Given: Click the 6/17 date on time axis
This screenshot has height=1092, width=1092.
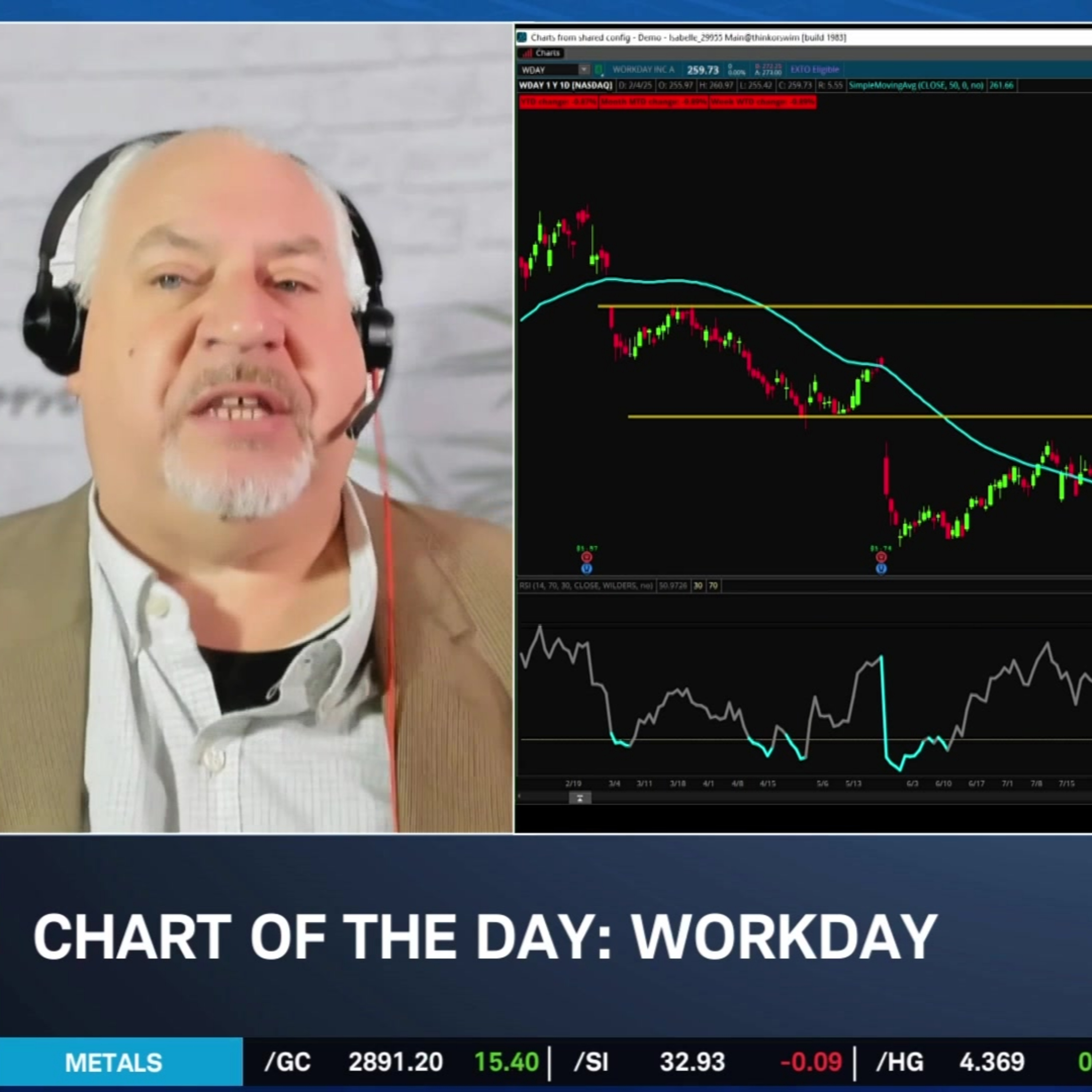Looking at the screenshot, I should click(x=976, y=783).
